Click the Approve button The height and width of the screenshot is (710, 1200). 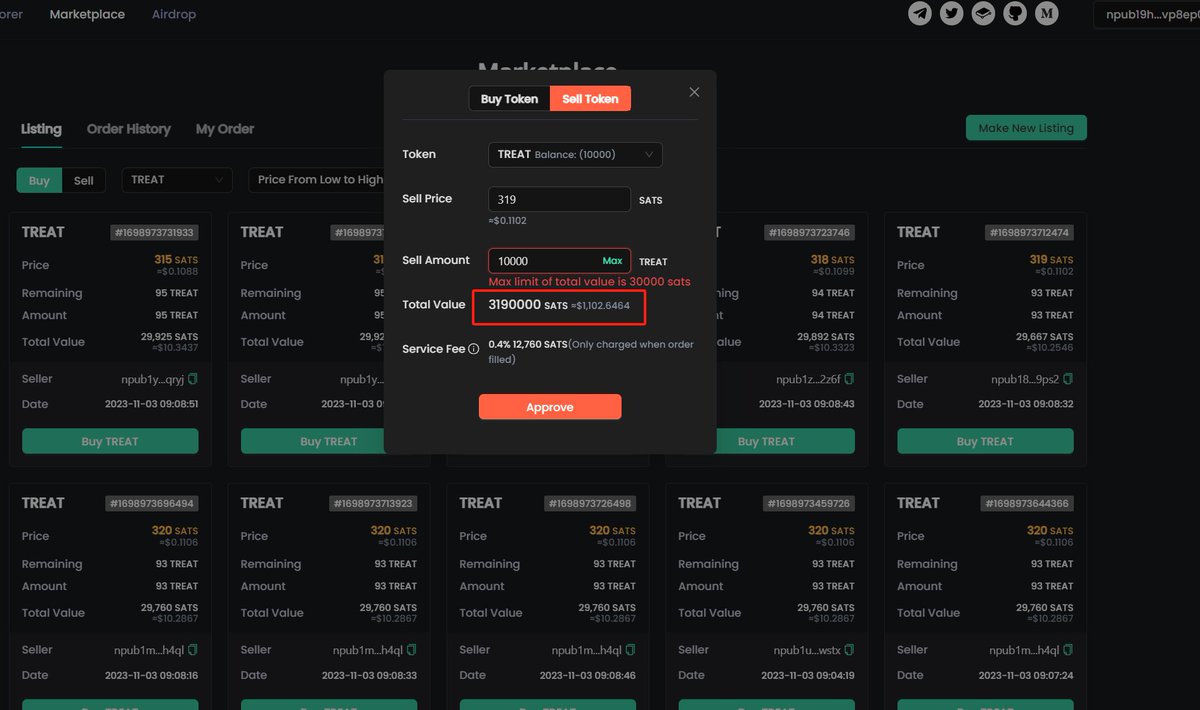(x=550, y=407)
